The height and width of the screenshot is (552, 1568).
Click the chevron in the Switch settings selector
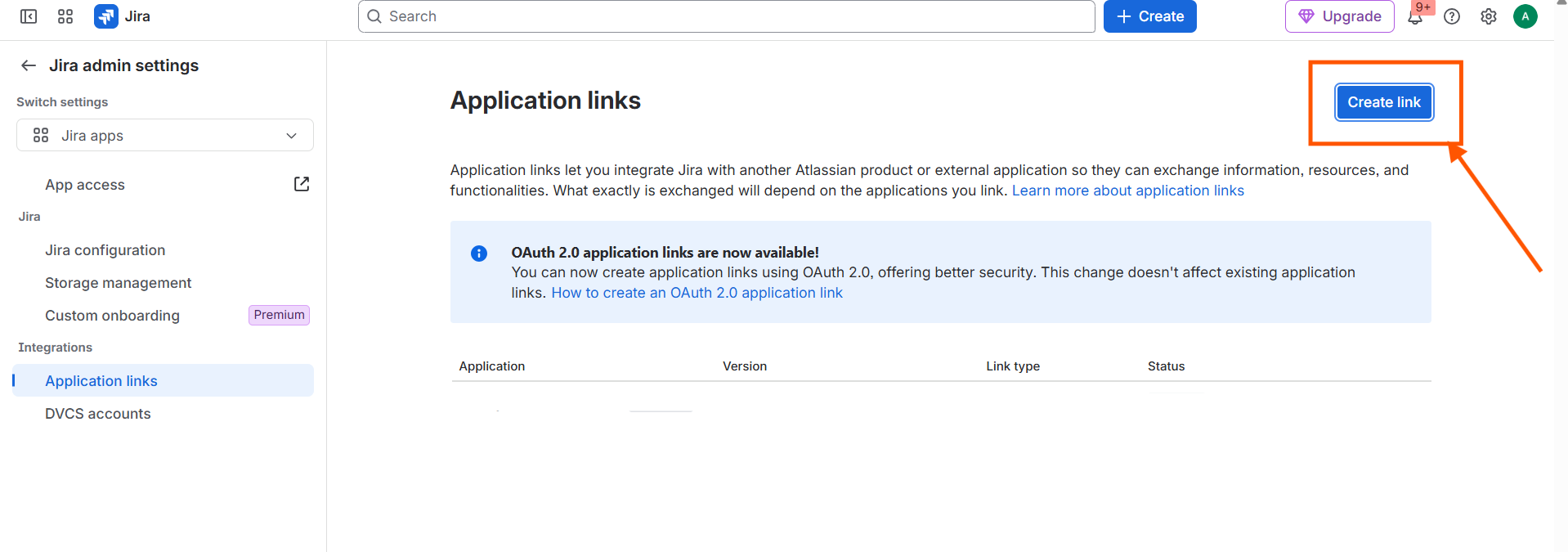click(x=292, y=136)
